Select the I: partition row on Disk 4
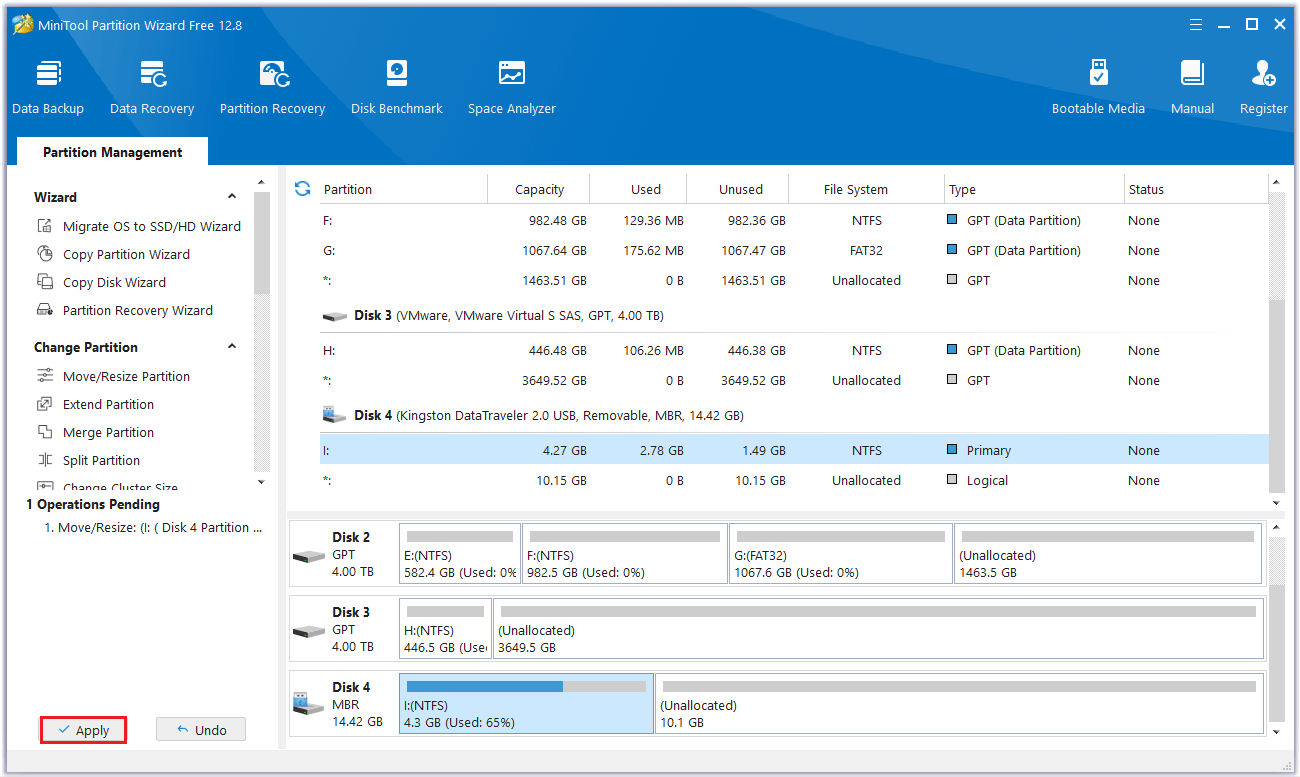Screen dimensions: 1300x777 [794, 450]
